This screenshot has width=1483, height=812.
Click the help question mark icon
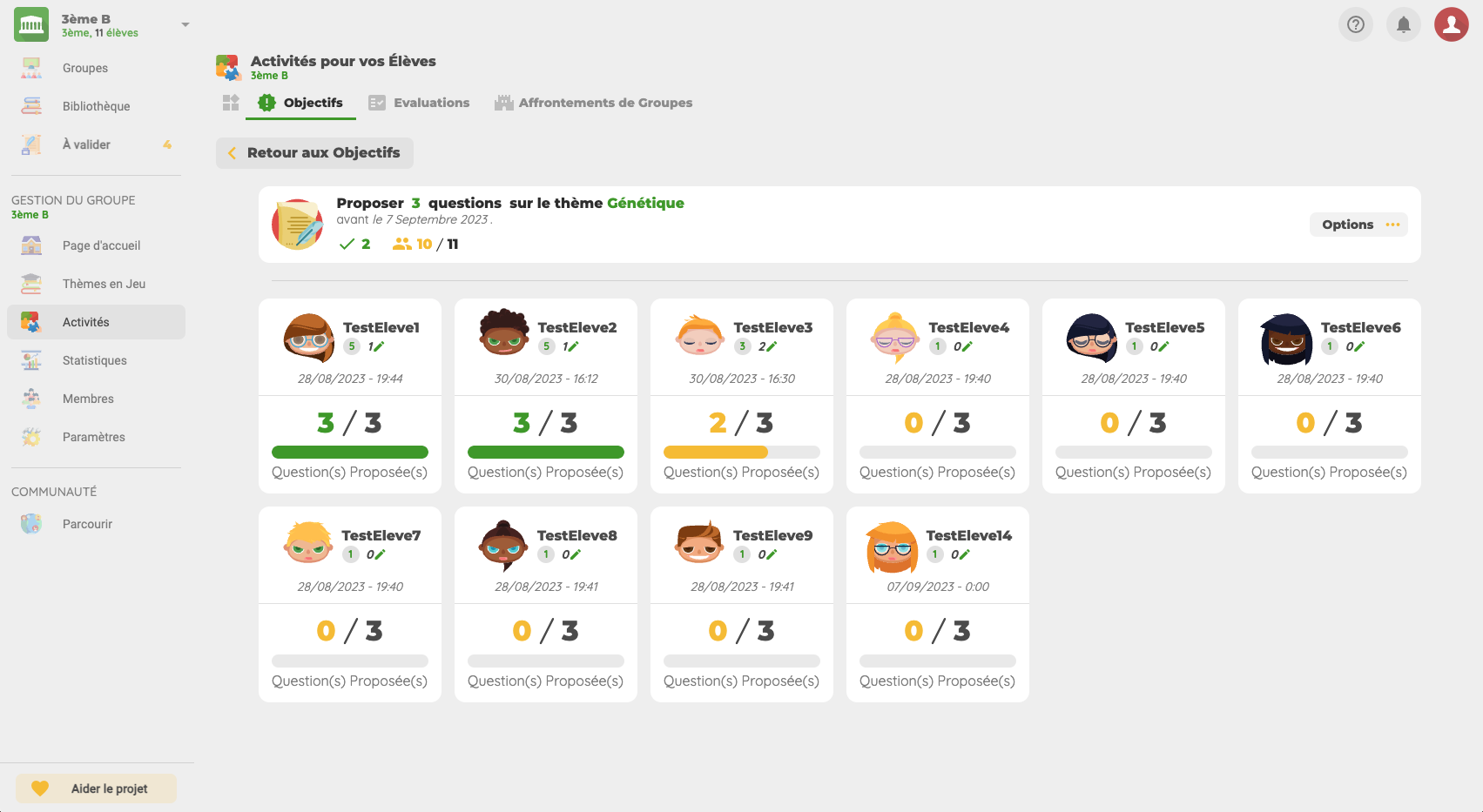tap(1355, 24)
